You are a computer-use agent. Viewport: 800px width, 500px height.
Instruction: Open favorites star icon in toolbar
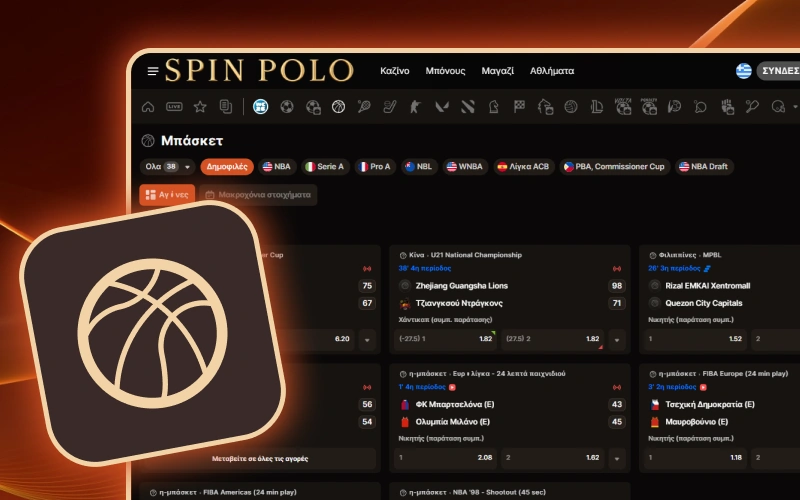[x=200, y=107]
